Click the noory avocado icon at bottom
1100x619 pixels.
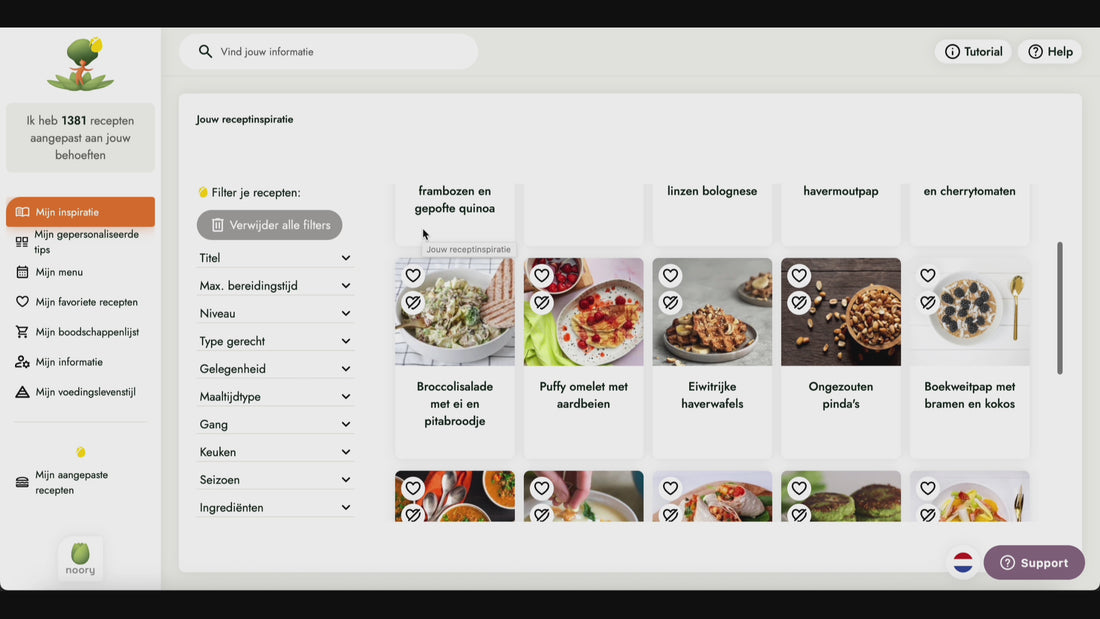(81, 559)
